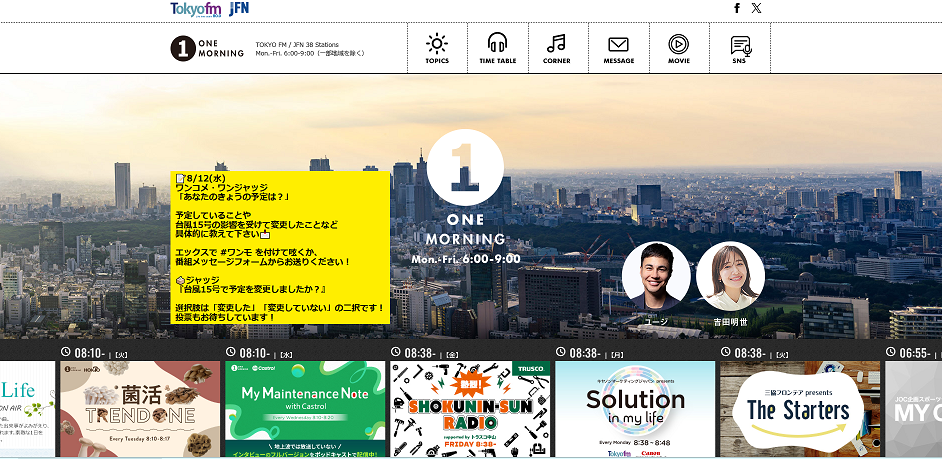Click the yellow 8/12 announcement box
Viewport: 942px width, 459px height.
tap(280, 248)
